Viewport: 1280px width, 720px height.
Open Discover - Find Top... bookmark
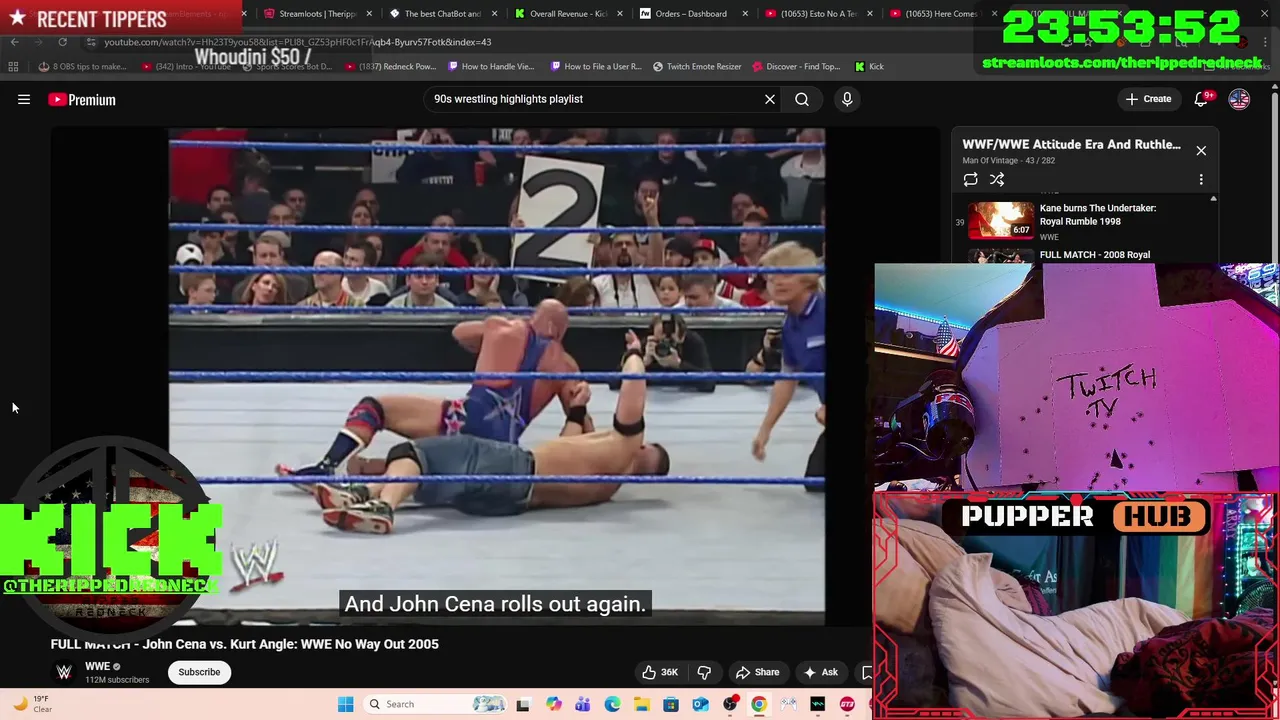pos(796,66)
